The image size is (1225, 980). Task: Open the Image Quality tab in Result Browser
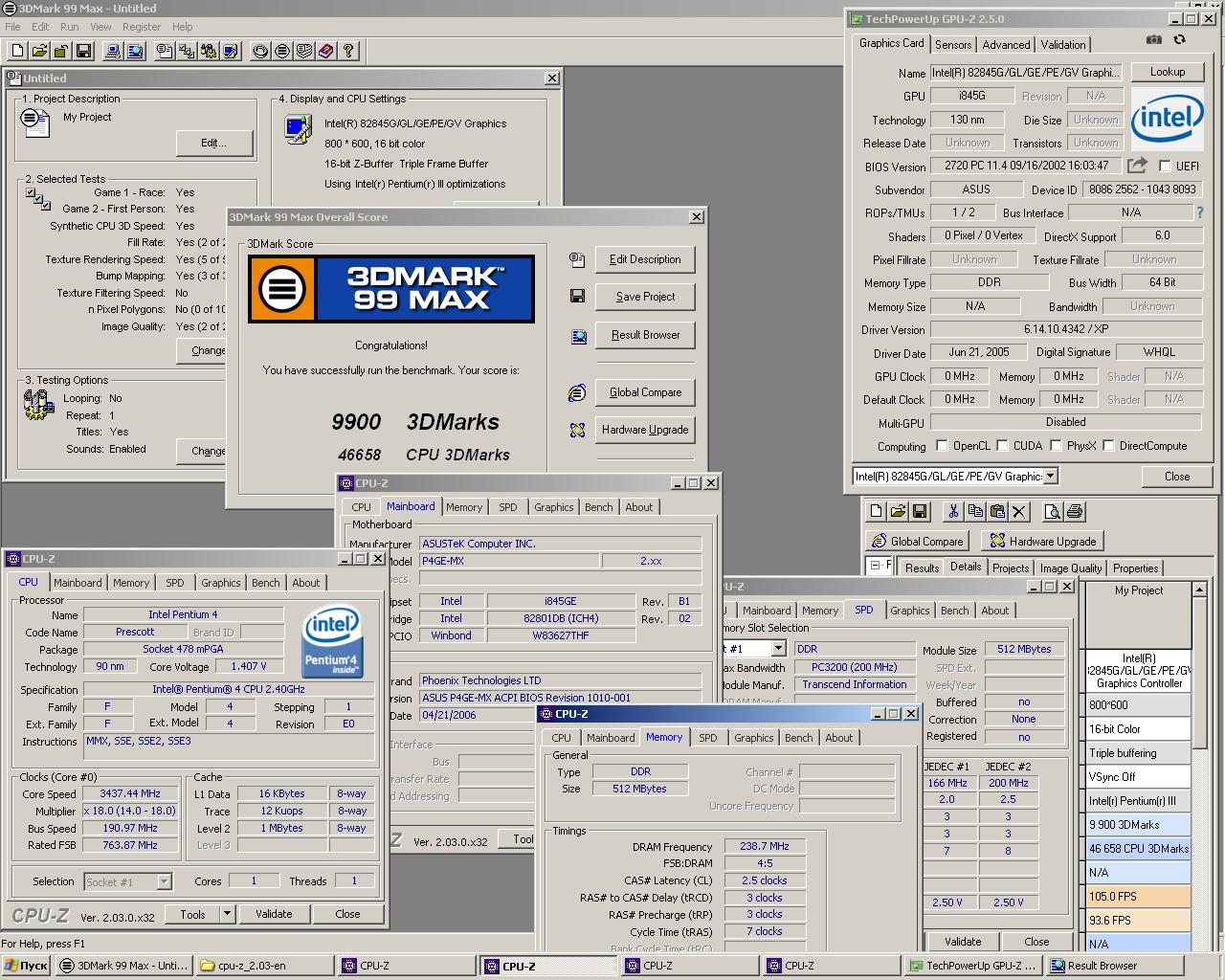click(x=1071, y=568)
